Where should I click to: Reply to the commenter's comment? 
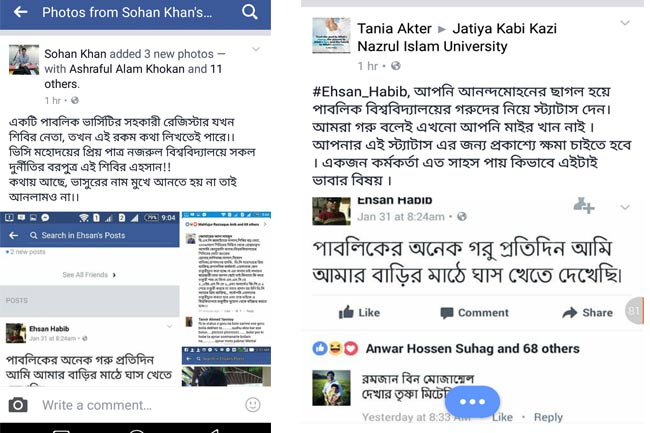pos(548,417)
